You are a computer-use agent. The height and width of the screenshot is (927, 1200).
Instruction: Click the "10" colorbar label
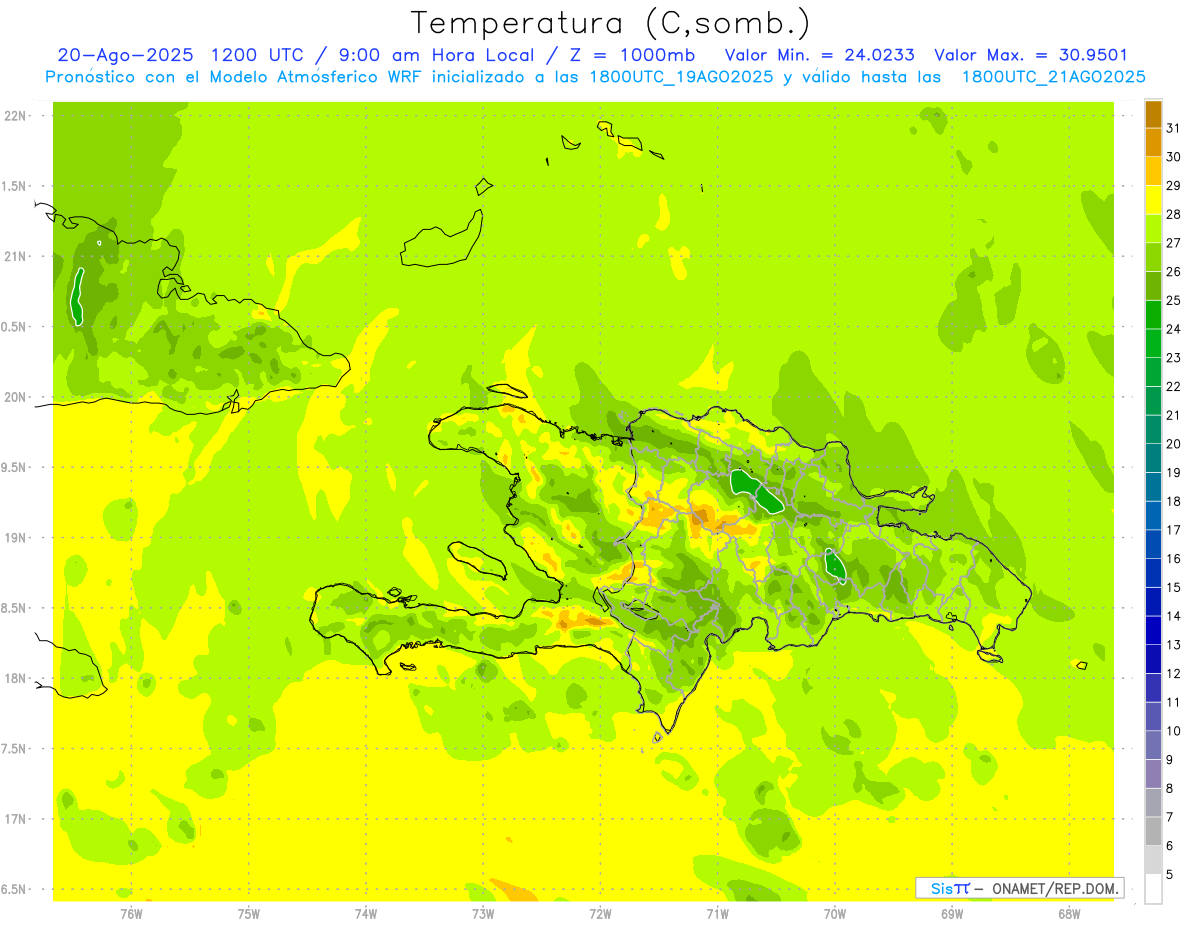point(1174,731)
